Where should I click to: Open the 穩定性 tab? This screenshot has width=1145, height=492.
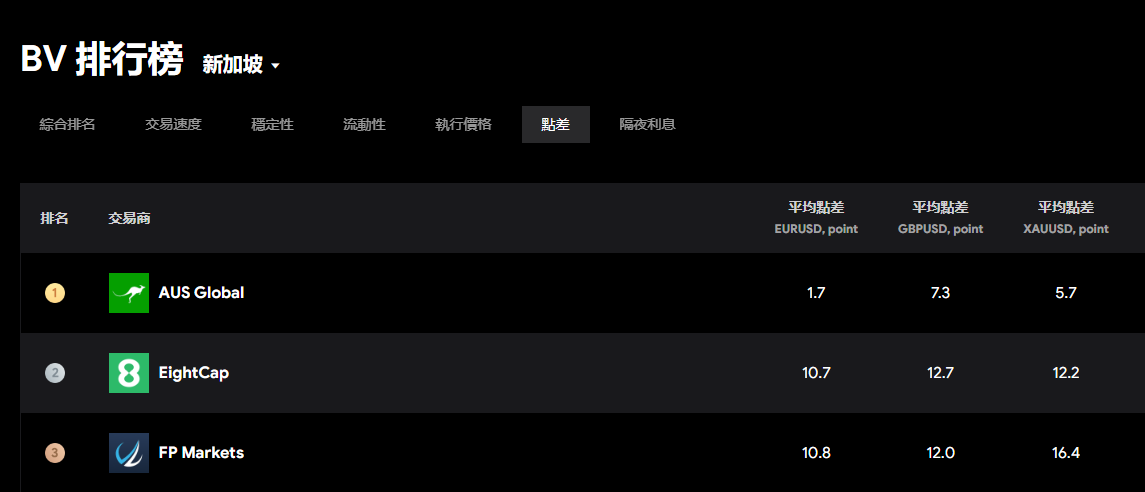point(272,125)
